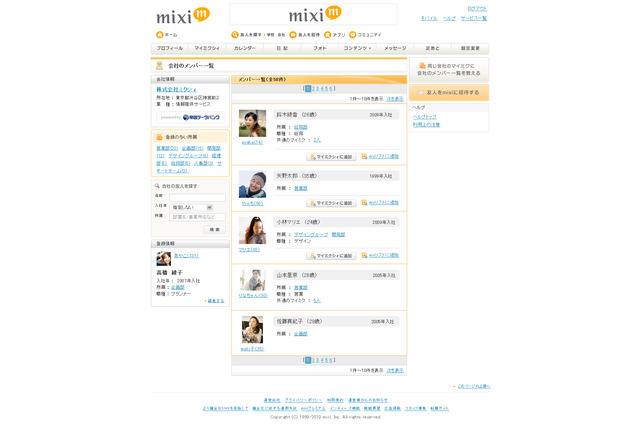The height and width of the screenshot is (426, 640).
Task: Click the back-to-top link このページの上部へ
Action: coord(473,386)
